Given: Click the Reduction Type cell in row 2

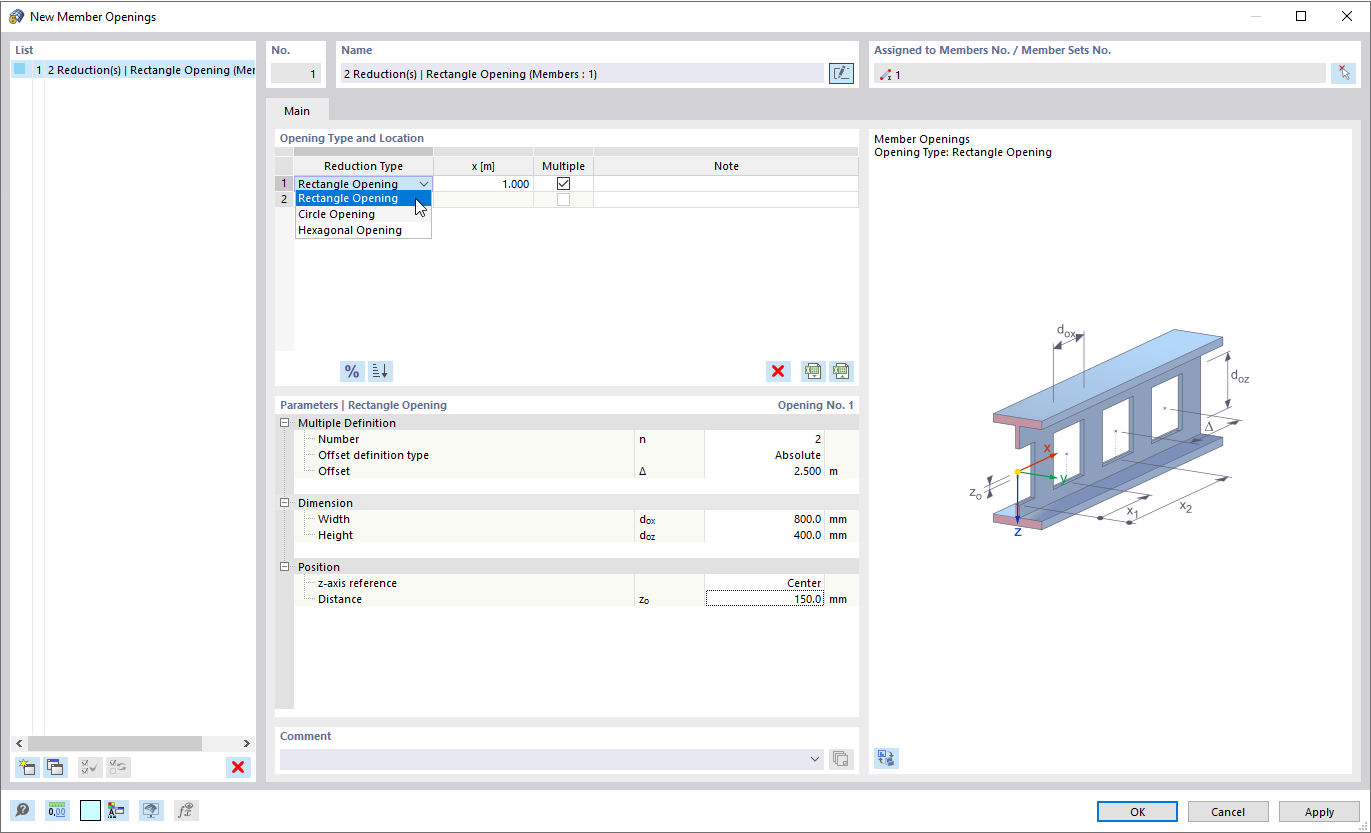Looking at the screenshot, I should [363, 200].
